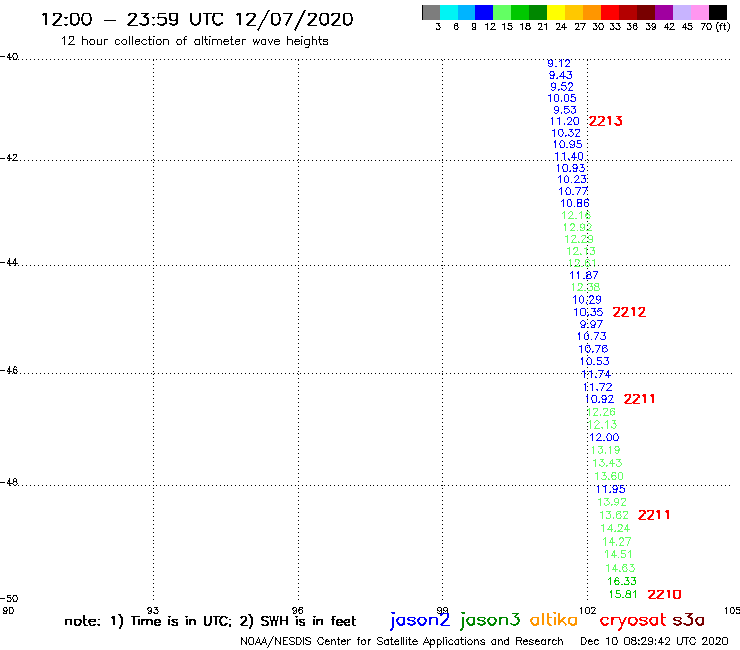This screenshot has width=740, height=650.
Task: Click the 9.43 wave height reading
Action: click(561, 75)
